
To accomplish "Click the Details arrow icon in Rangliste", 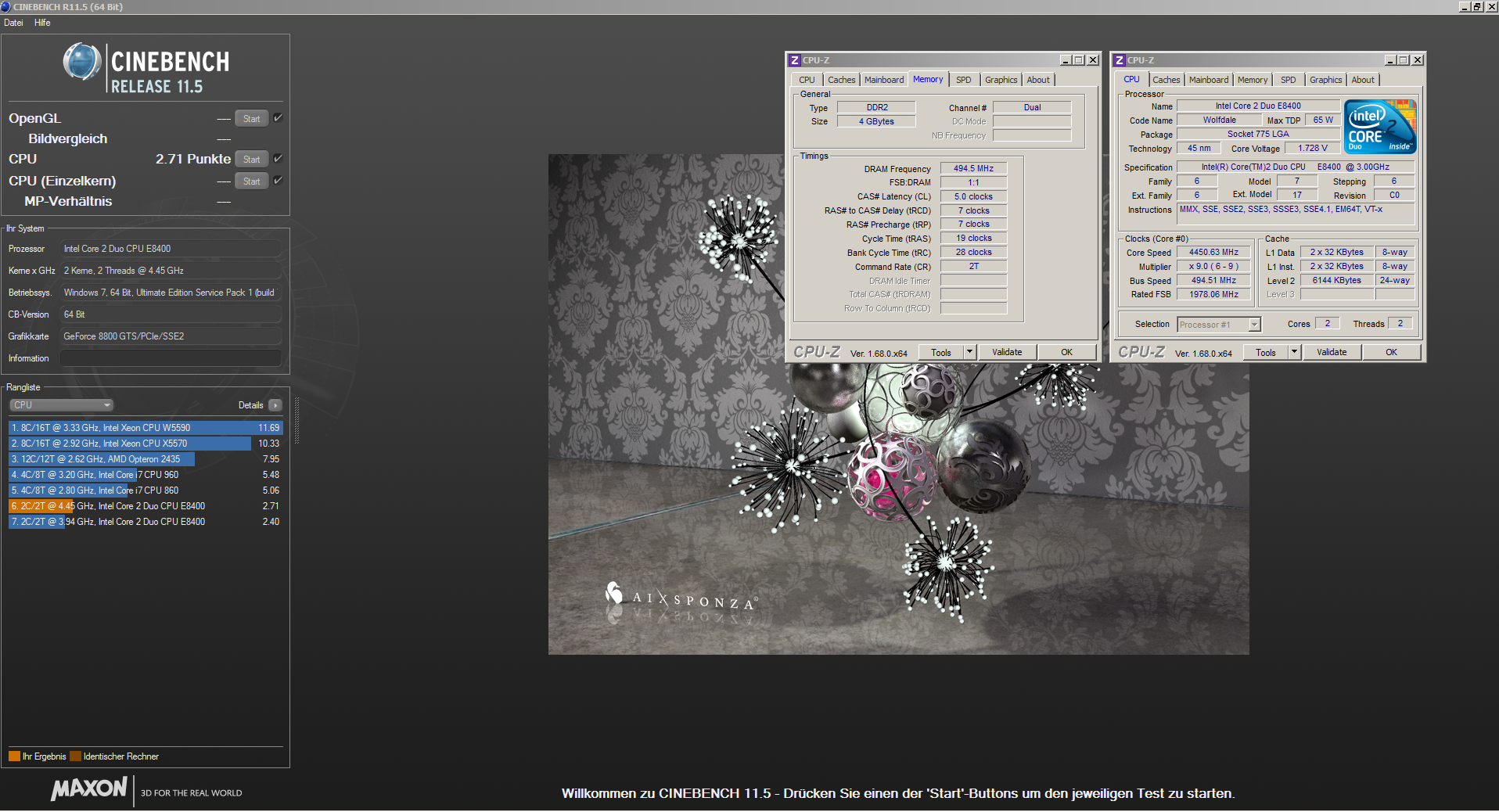I will 275,405.
